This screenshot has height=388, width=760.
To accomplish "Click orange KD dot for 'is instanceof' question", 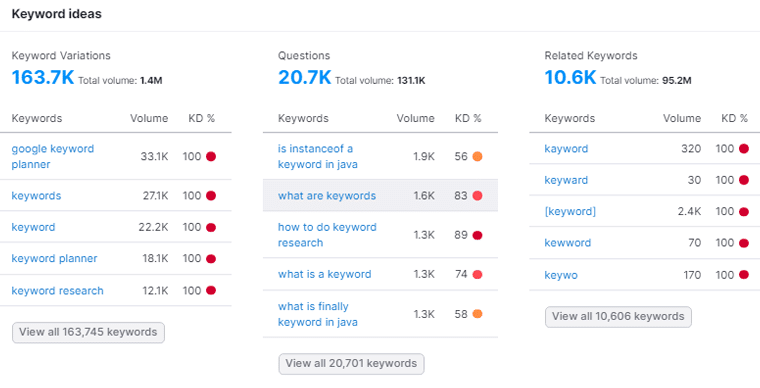I will 477,156.
